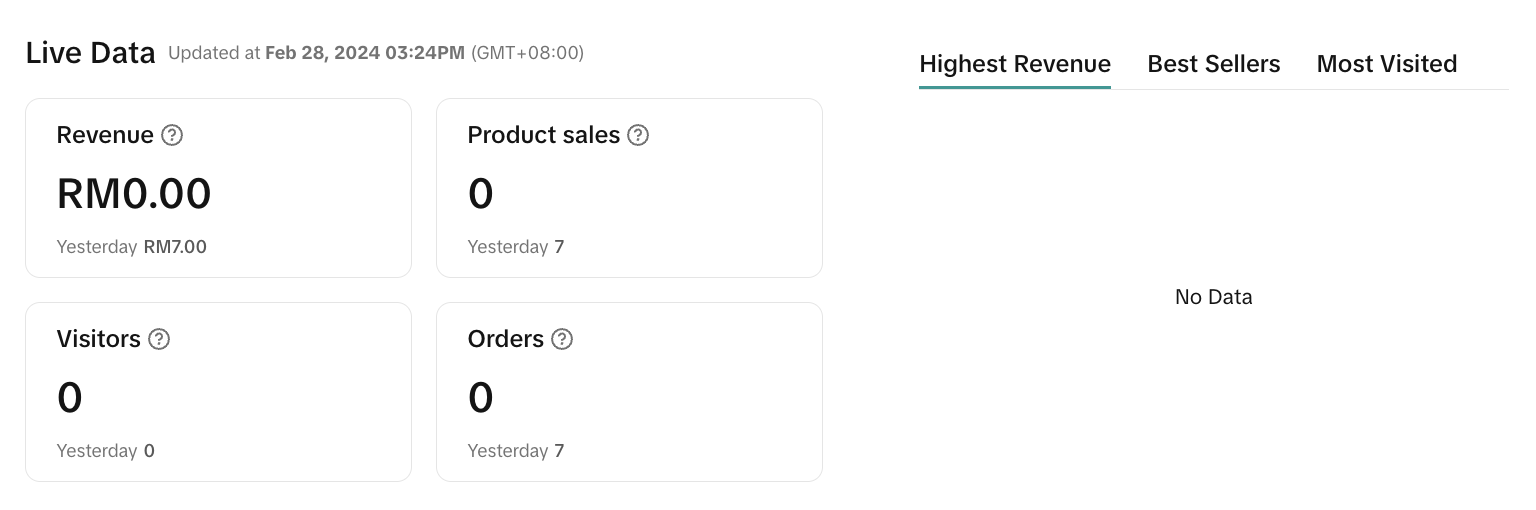
Task: Click the Revenue label in its card
Action: pos(105,135)
